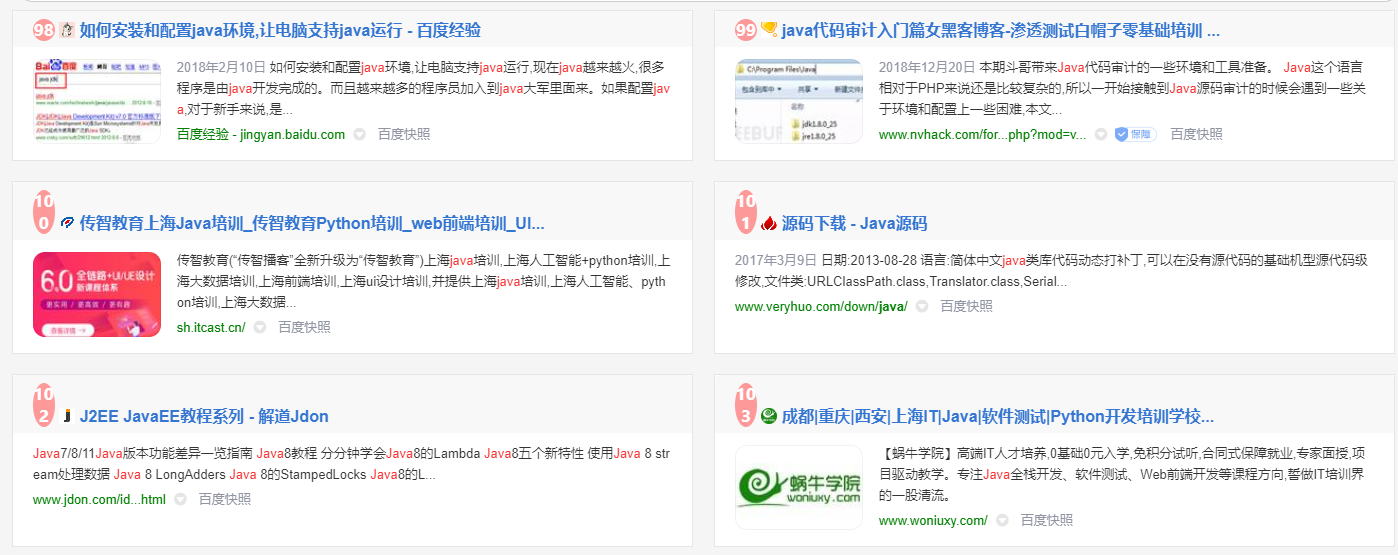This screenshot has height=555, width=1398.
Task: Open the Program Files Java folder thumbnail
Action: coord(798,101)
